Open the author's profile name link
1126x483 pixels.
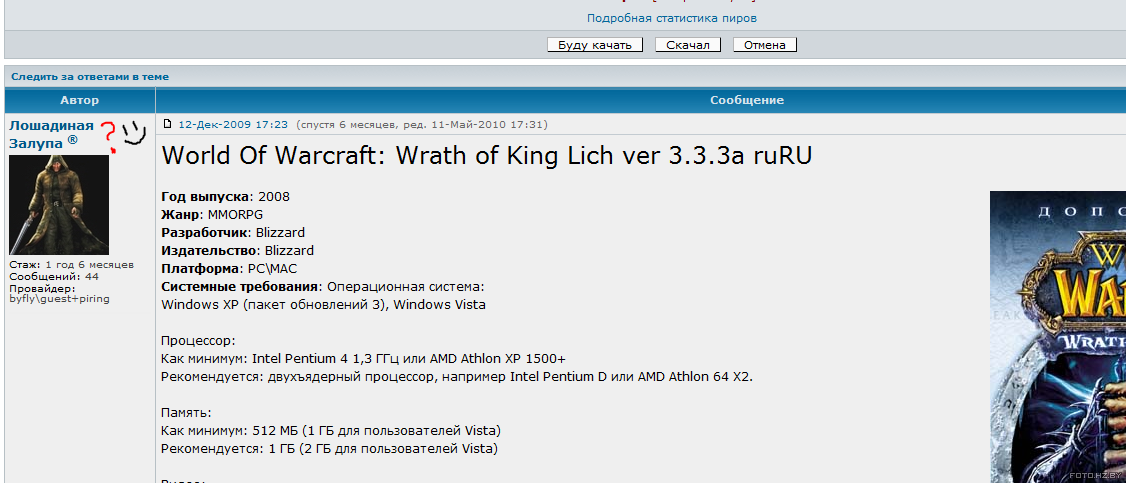point(51,134)
